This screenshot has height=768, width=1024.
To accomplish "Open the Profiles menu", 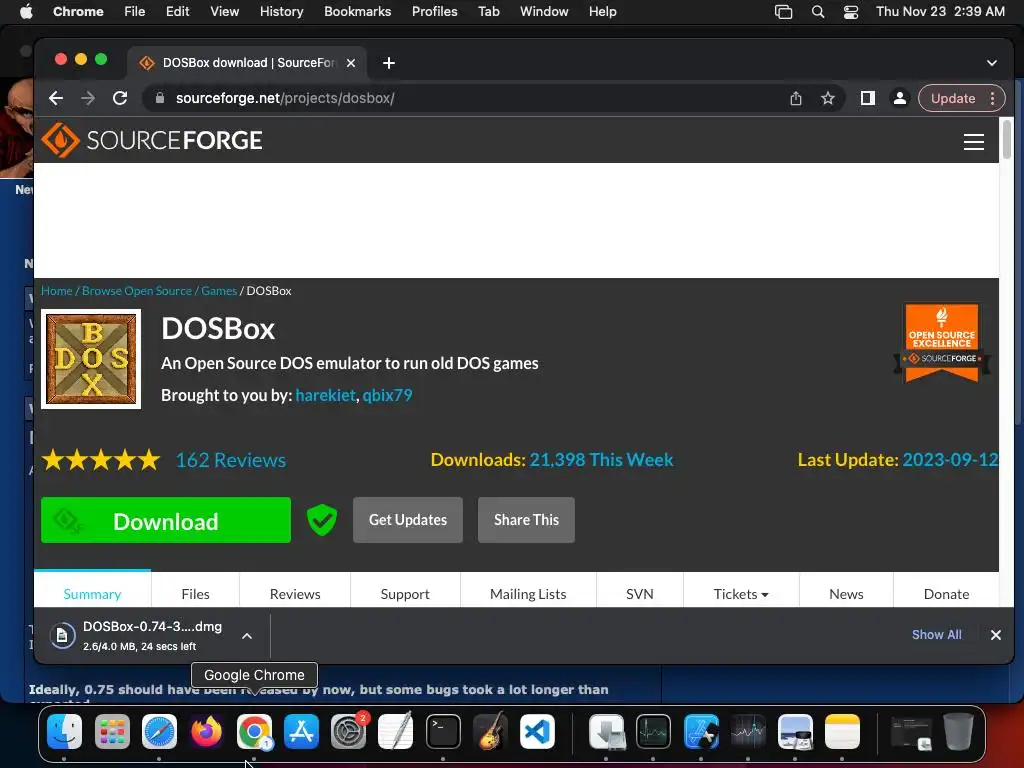I will [434, 12].
